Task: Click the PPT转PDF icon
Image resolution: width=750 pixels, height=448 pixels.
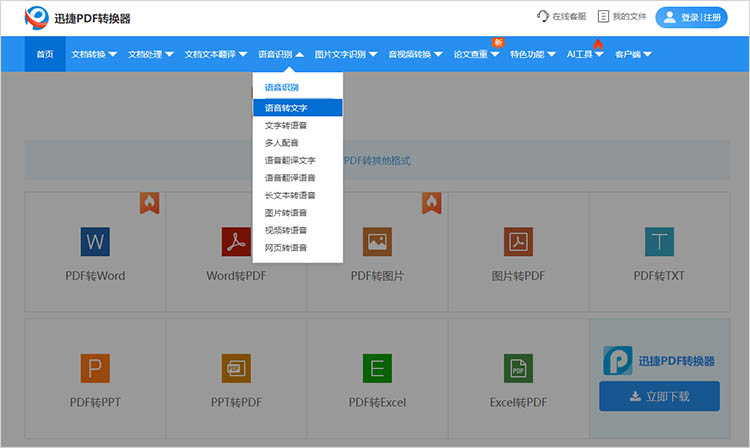Action: (x=236, y=368)
